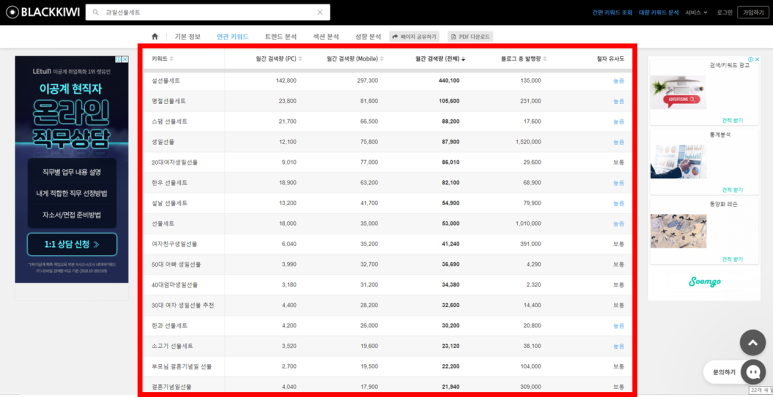This screenshot has width=773, height=397.
Task: Clear the search box with X icon
Action: point(320,12)
